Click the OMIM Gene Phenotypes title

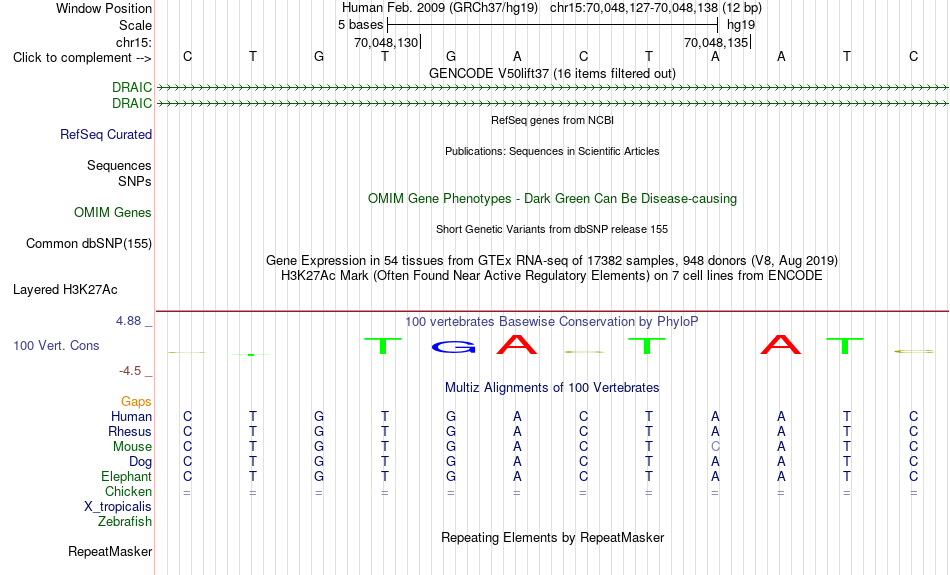553,199
